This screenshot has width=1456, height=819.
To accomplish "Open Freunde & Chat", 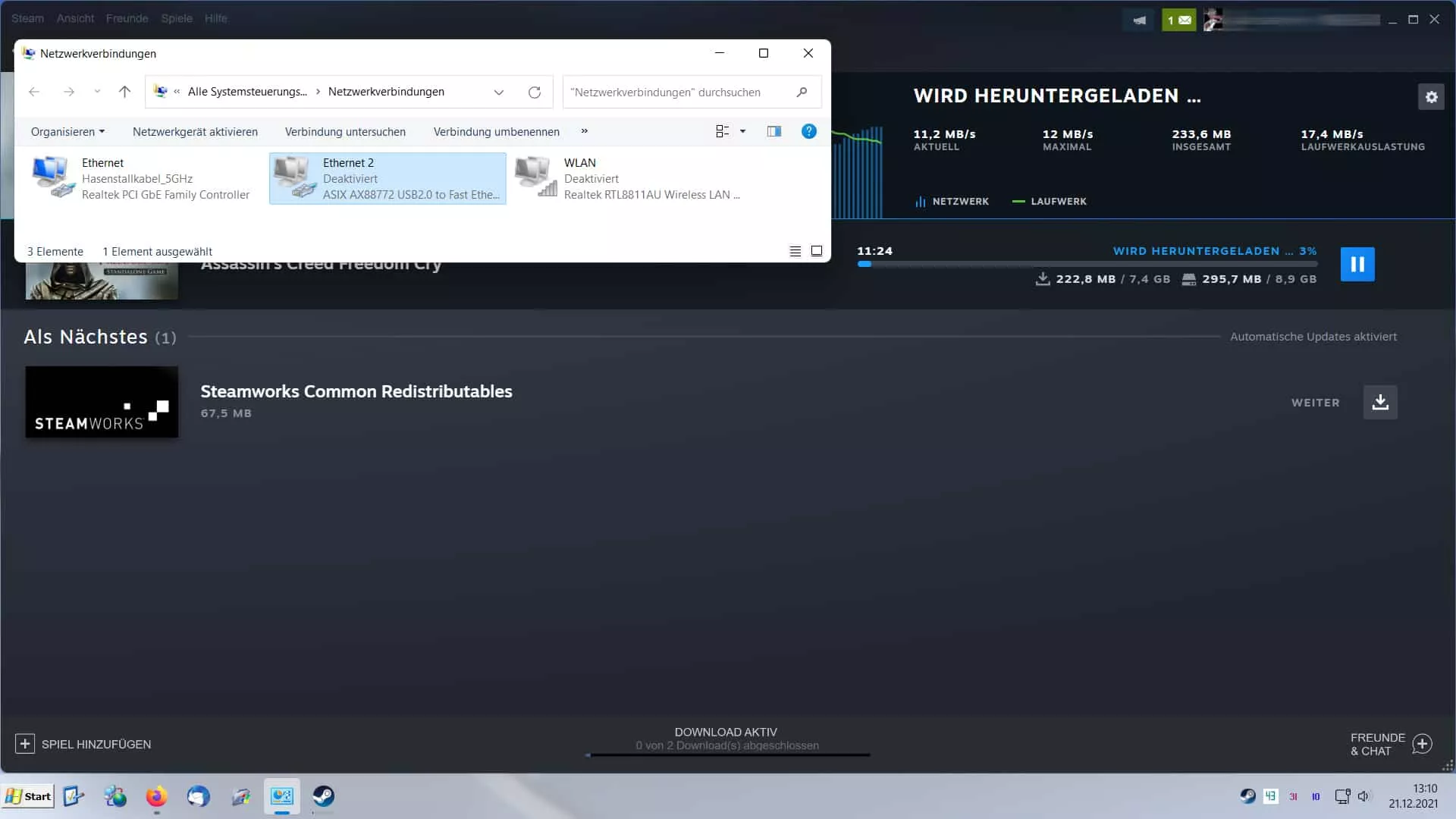I will tap(1377, 744).
